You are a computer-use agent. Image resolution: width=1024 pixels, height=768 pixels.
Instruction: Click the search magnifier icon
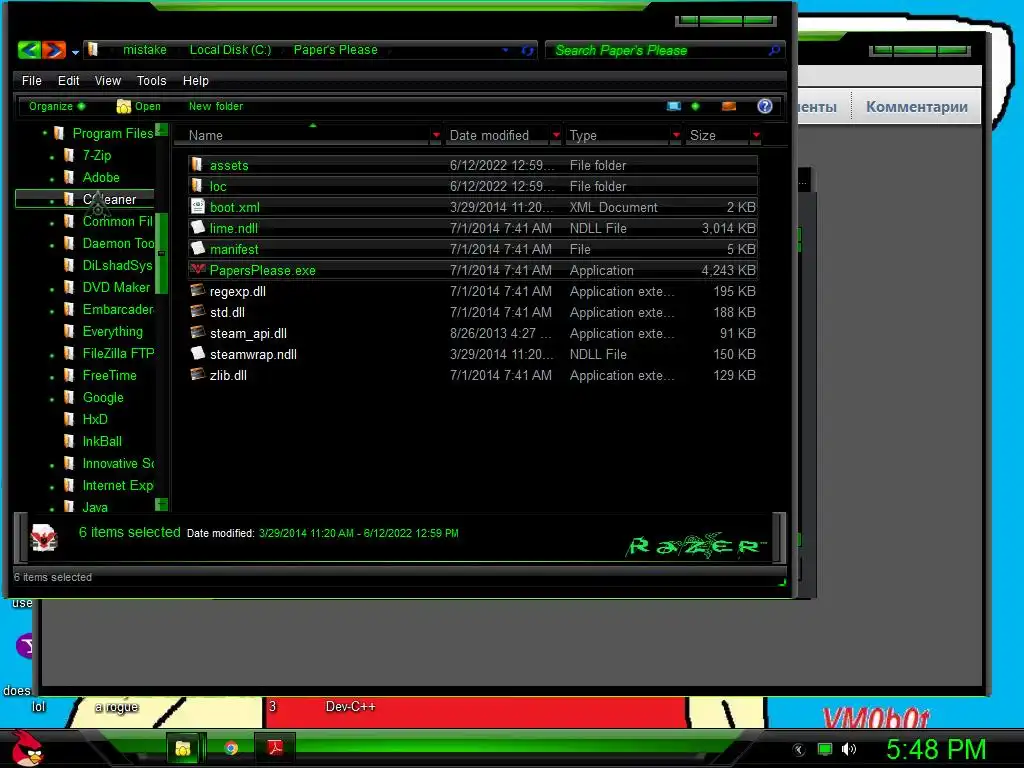point(775,50)
